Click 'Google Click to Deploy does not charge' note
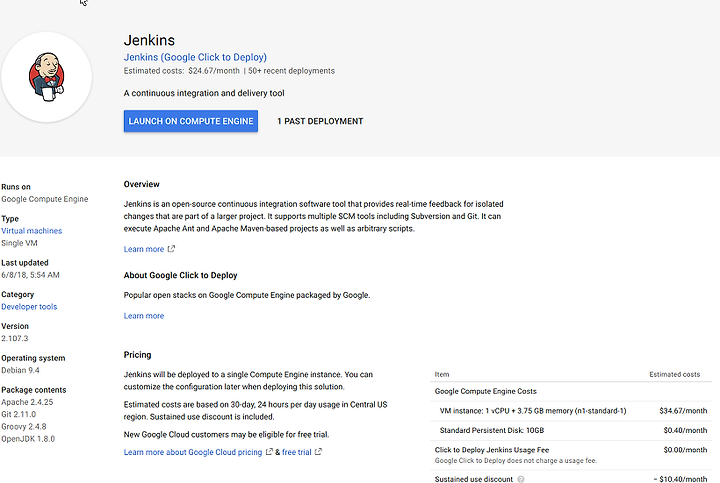Viewport: 720px width, 483px height. [x=516, y=461]
